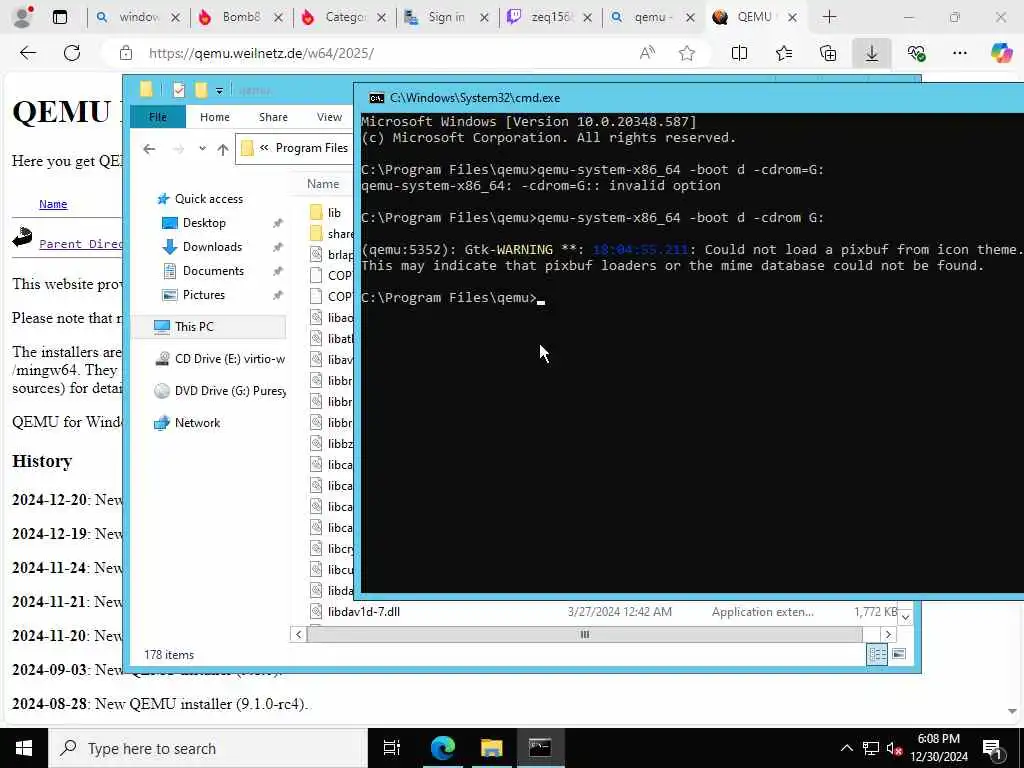Viewport: 1024px width, 768px height.
Task: Open Desktop in the navigation pane
Action: tap(204, 223)
